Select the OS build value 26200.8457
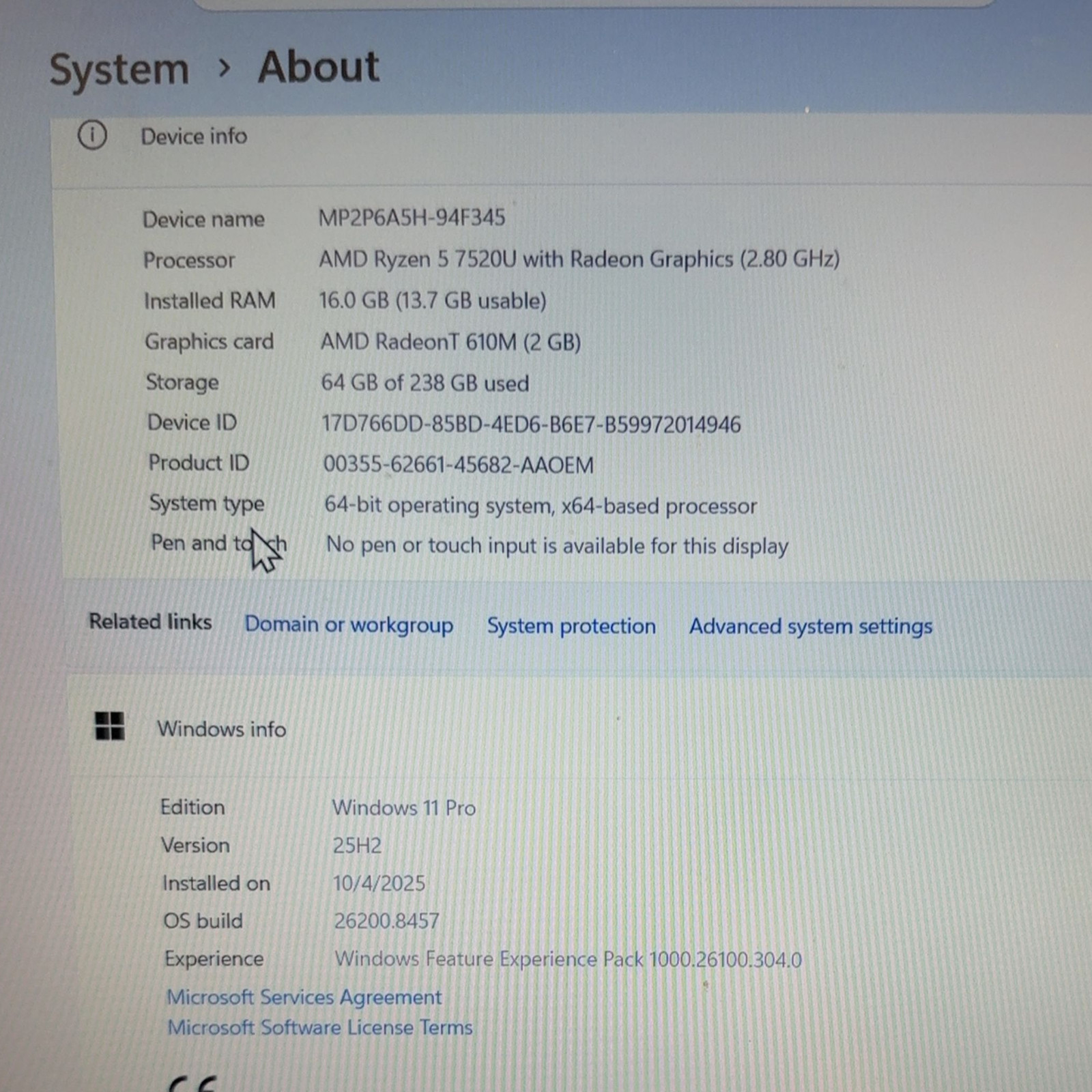 (386, 921)
